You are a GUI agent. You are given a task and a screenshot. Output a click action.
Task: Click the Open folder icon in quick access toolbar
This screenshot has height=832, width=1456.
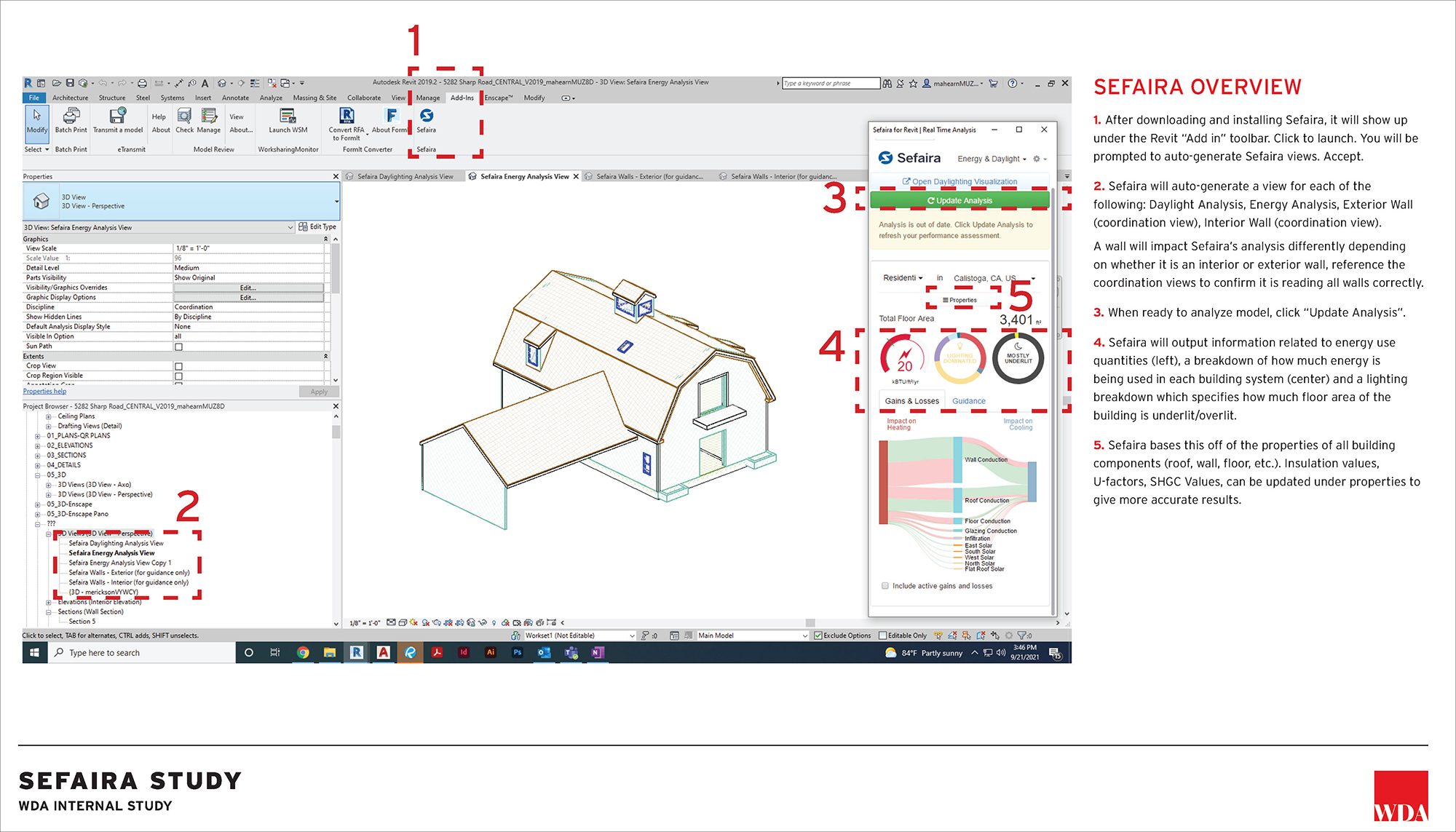pos(56,83)
